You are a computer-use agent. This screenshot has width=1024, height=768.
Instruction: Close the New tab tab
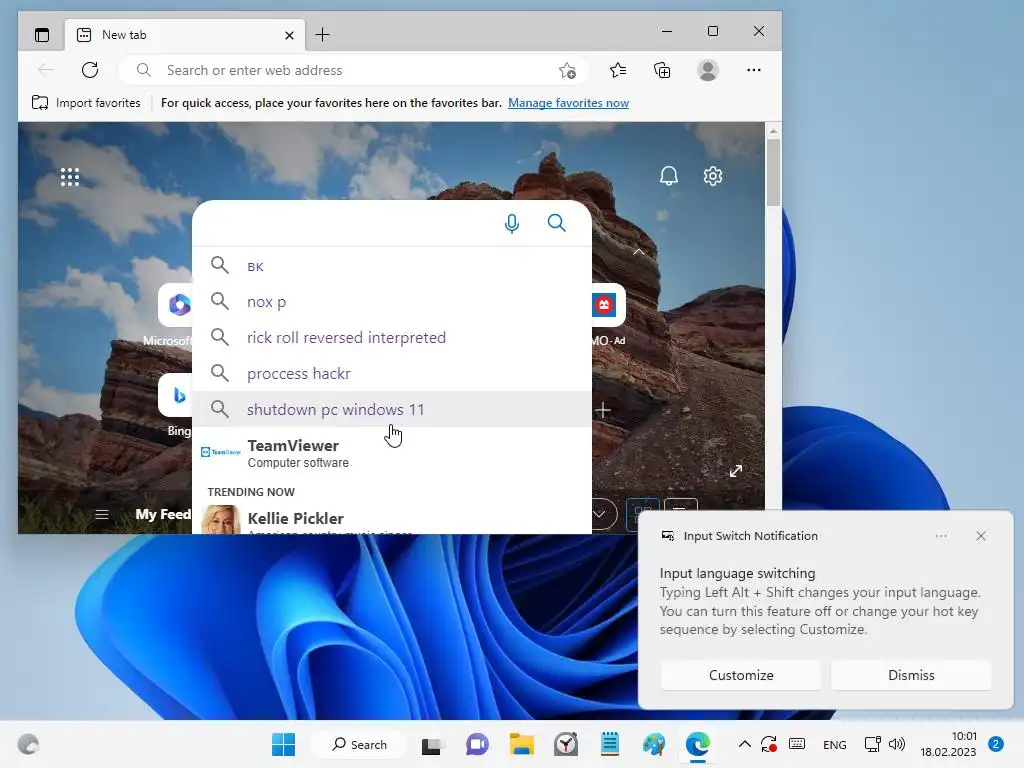[x=289, y=35]
